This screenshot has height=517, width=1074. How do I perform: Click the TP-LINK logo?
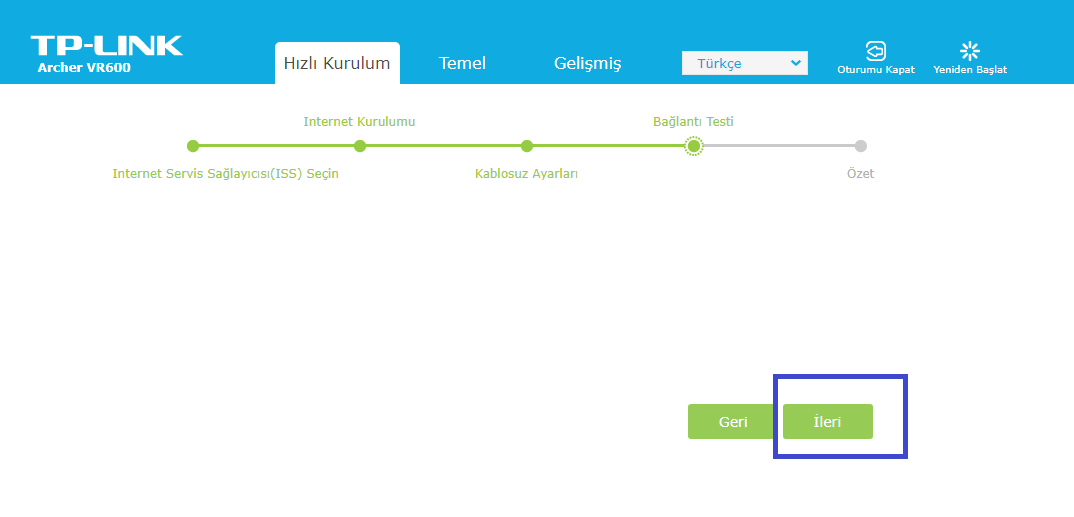pyautogui.click(x=106, y=46)
